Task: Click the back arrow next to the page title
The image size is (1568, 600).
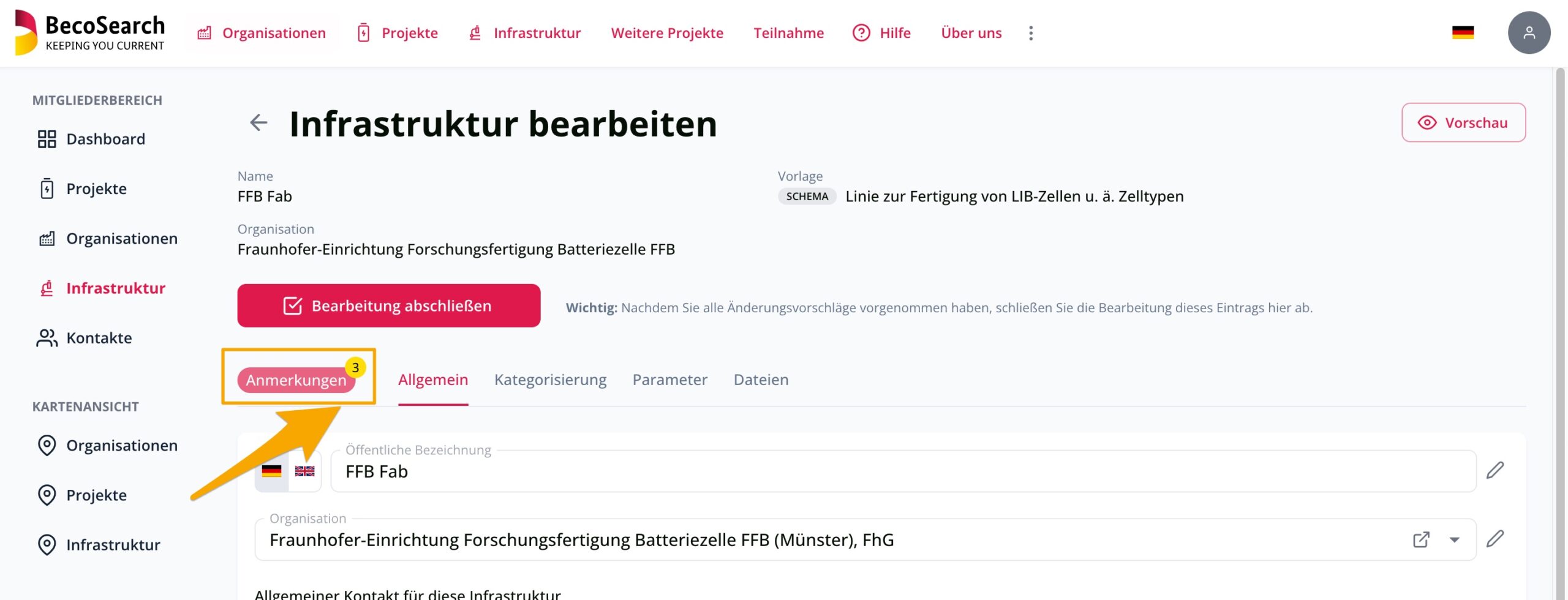Action: [x=258, y=123]
